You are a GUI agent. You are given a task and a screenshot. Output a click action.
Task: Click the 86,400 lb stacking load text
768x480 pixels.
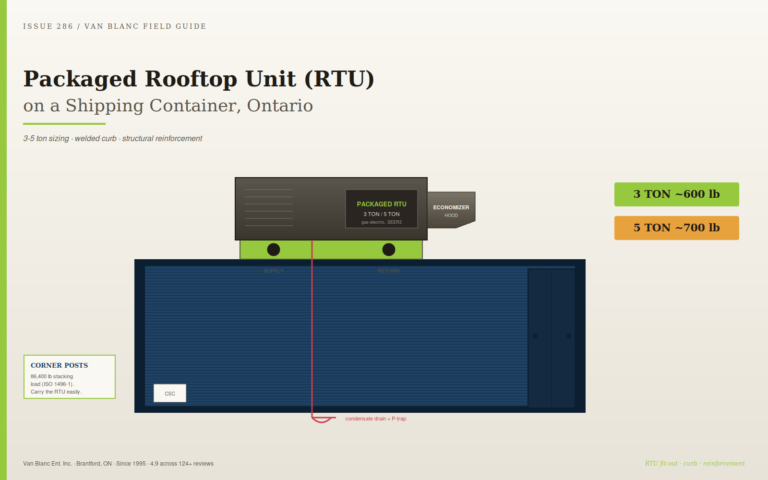52,380
